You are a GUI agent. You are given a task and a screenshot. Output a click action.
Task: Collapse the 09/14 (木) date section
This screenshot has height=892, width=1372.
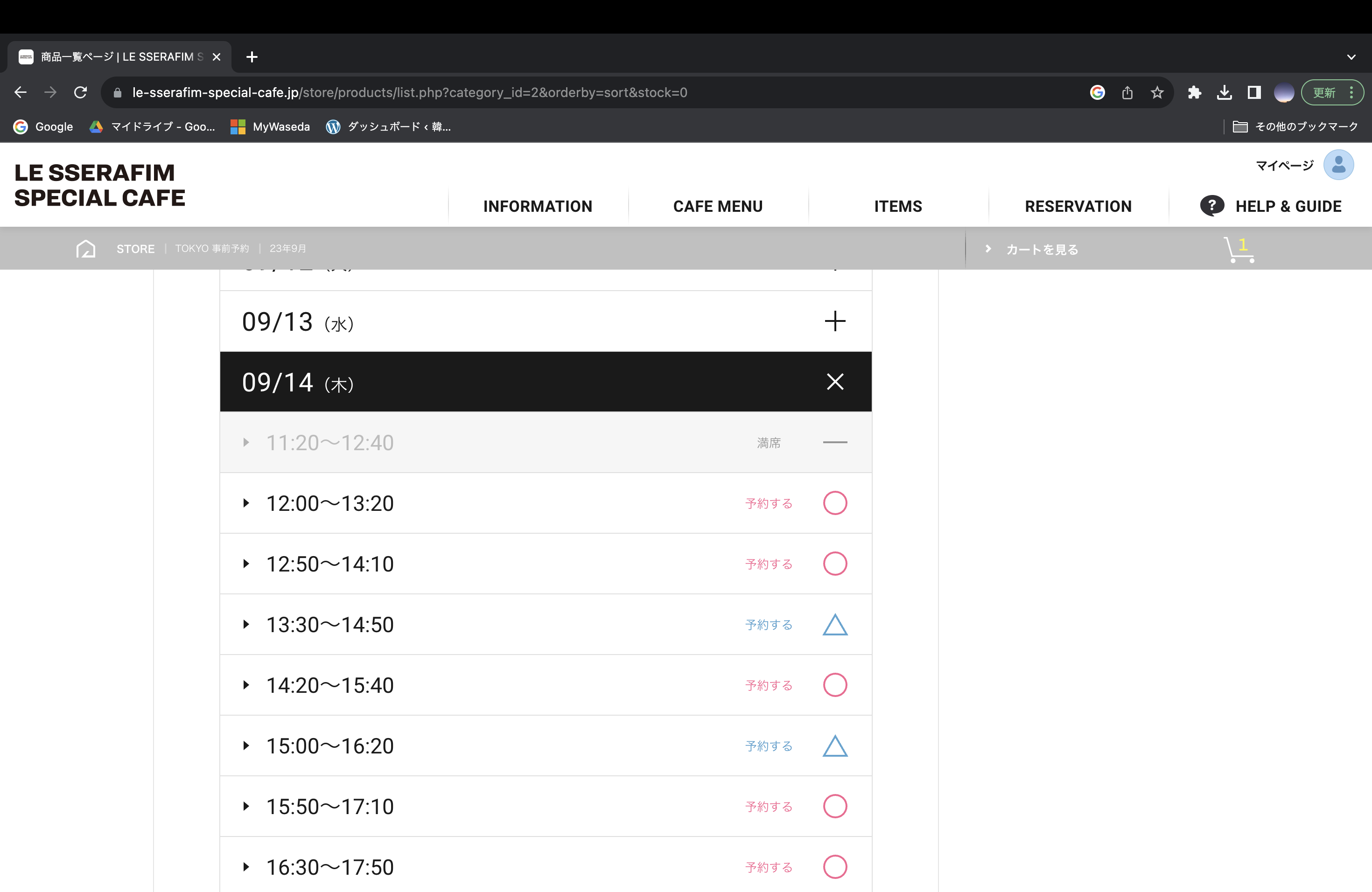click(x=835, y=382)
